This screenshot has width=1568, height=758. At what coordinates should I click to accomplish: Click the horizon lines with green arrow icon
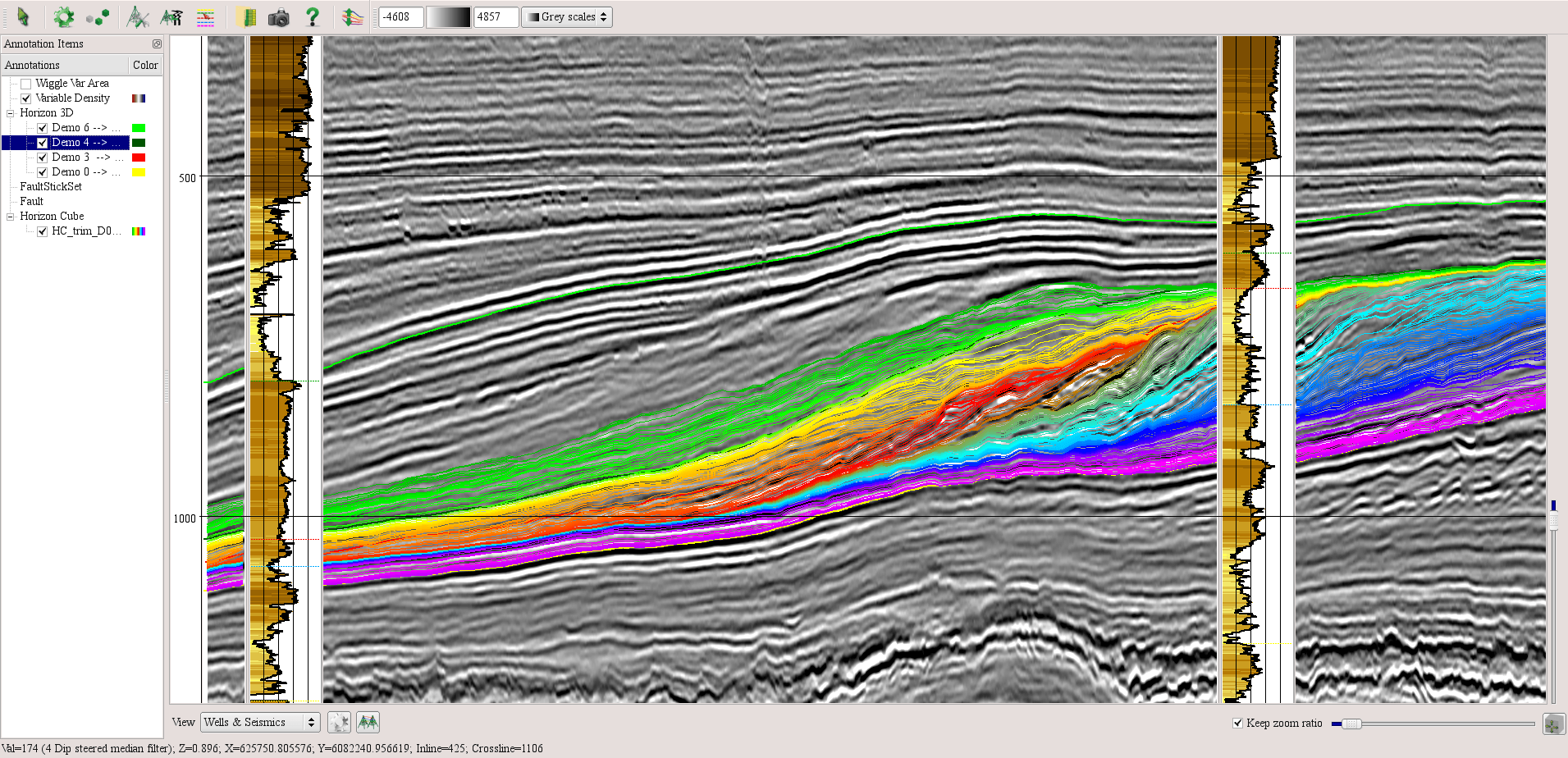point(353,16)
